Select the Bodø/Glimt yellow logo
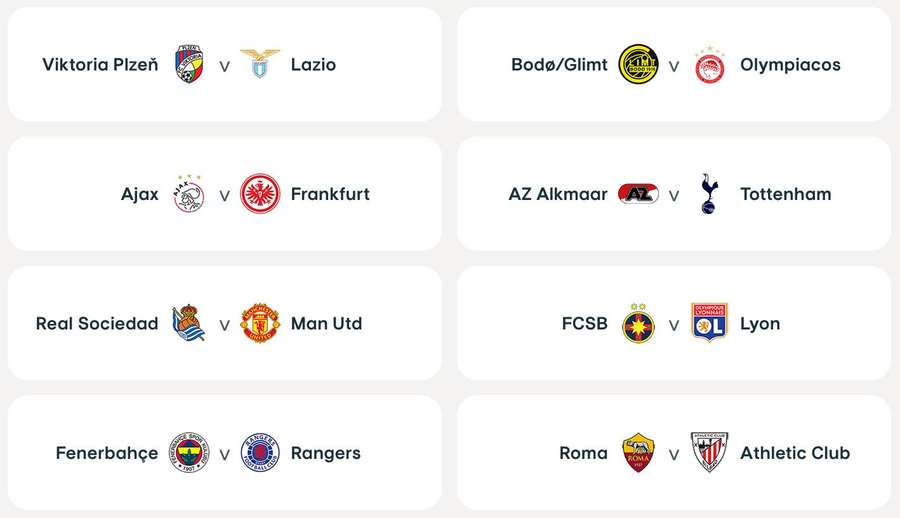This screenshot has width=900, height=518. (x=638, y=65)
